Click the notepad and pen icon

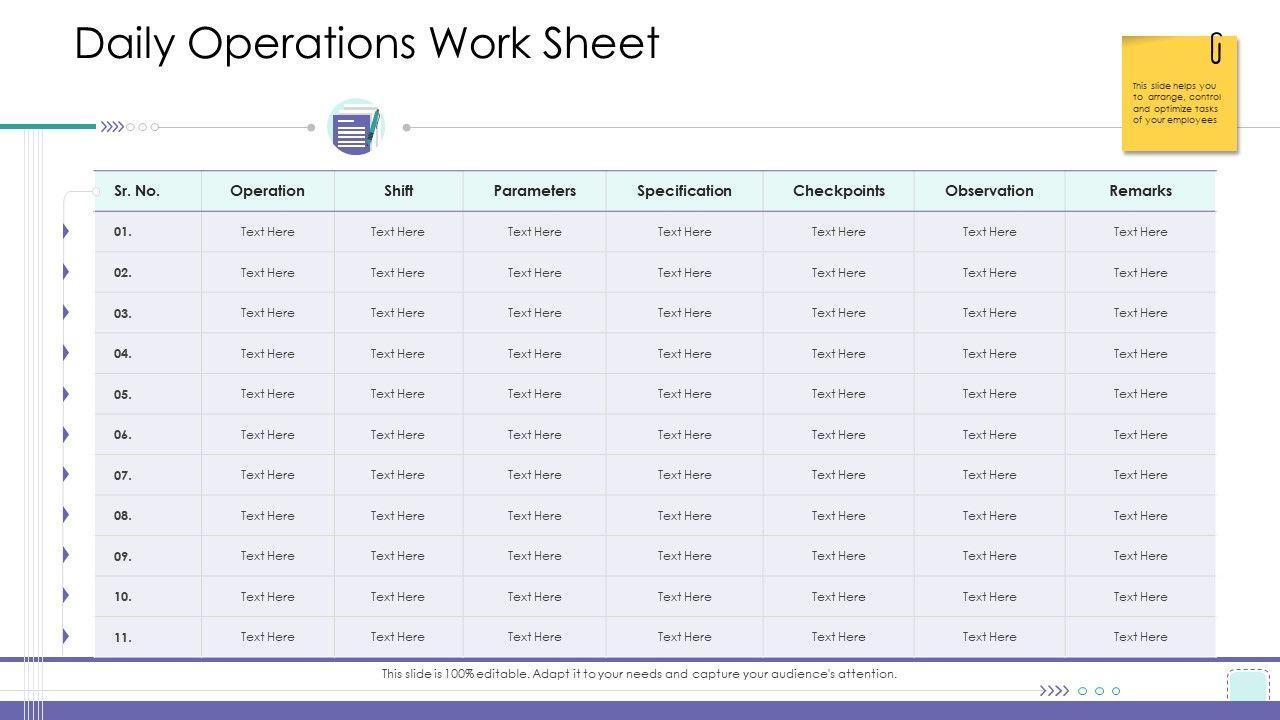[356, 127]
